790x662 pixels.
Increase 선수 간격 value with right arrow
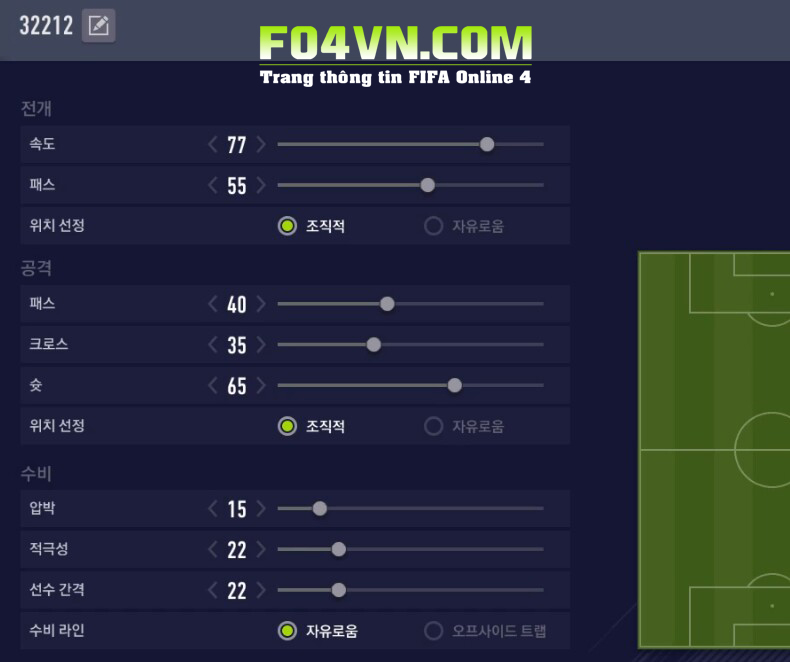[x=261, y=590]
